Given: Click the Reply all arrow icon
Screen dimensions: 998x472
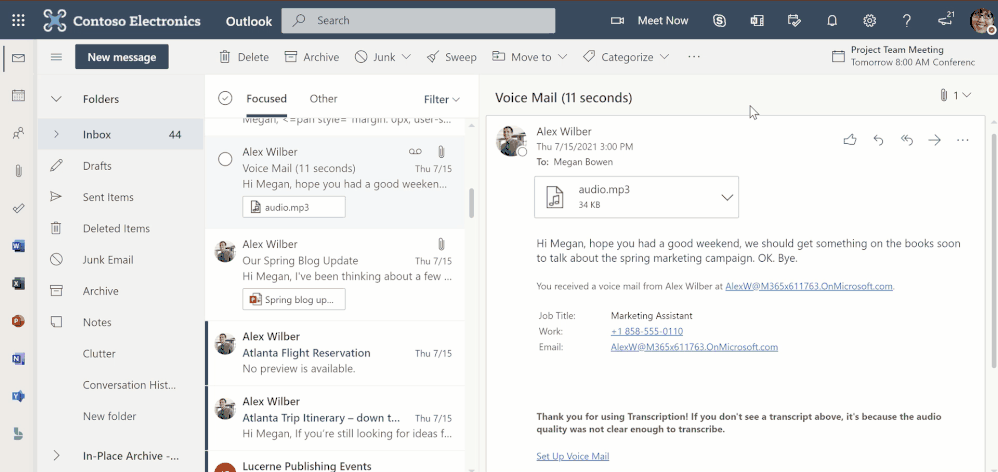Looking at the screenshot, I should 907,140.
